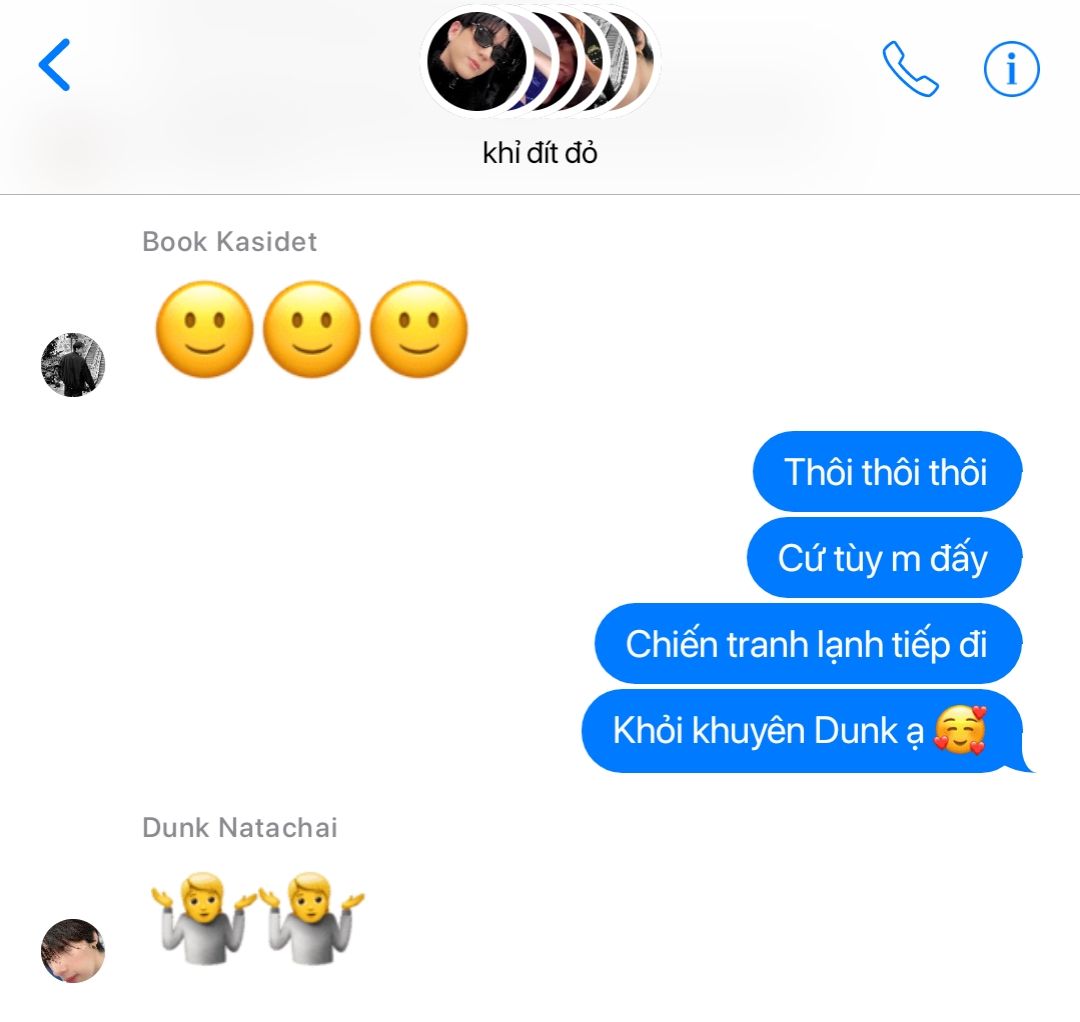Tap the first shrugging person emoji
This screenshot has width=1080, height=1022.
tap(204, 918)
